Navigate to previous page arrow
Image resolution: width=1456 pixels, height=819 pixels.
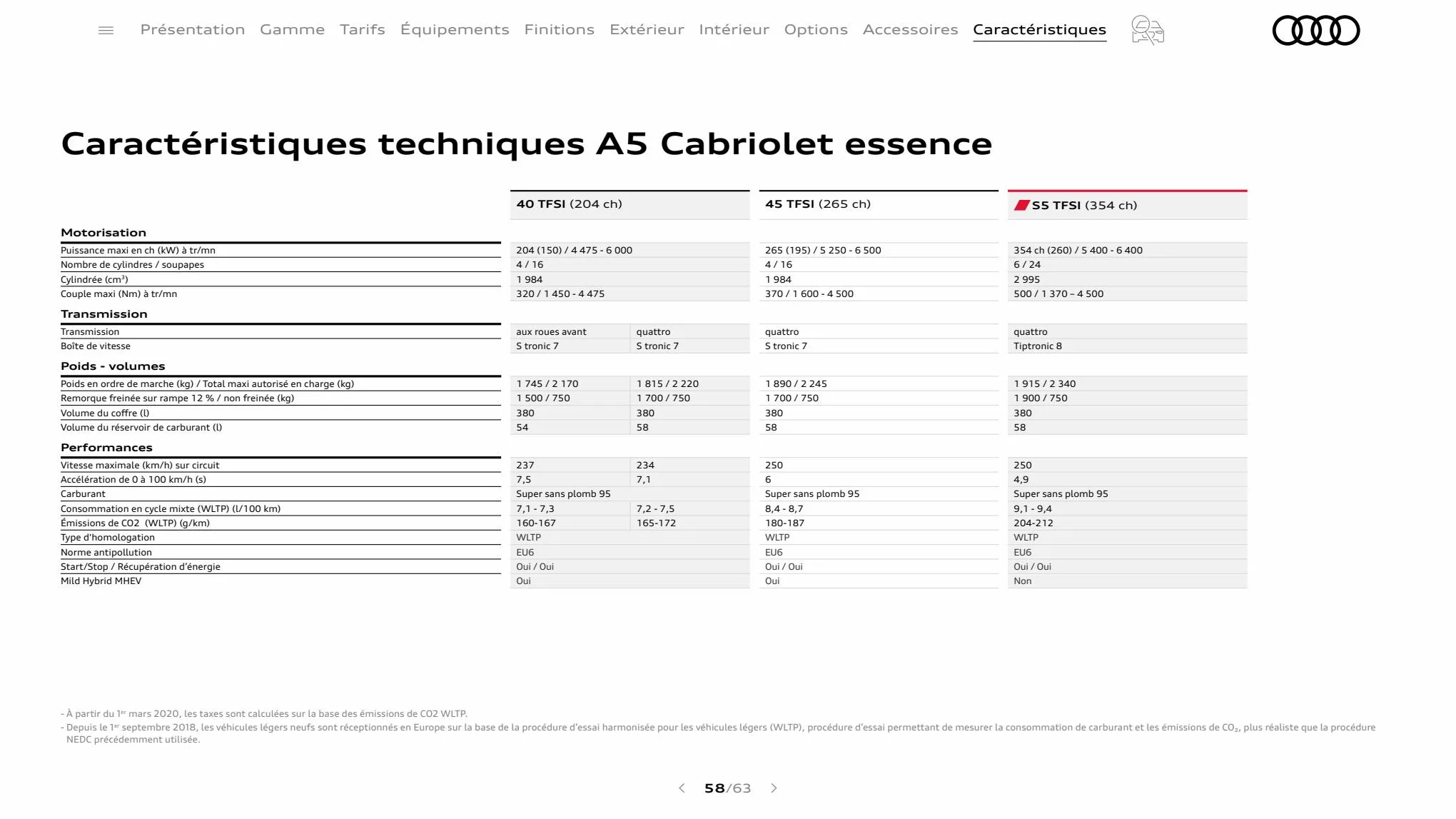tap(680, 788)
